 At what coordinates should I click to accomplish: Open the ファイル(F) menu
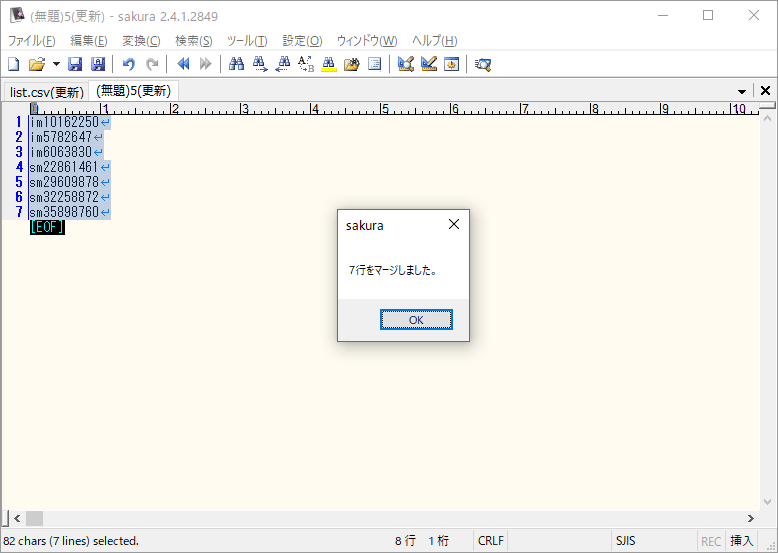(32, 41)
